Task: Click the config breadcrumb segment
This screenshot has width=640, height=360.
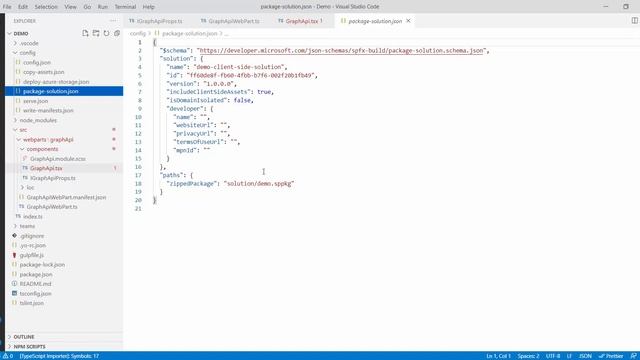Action: 138,33
